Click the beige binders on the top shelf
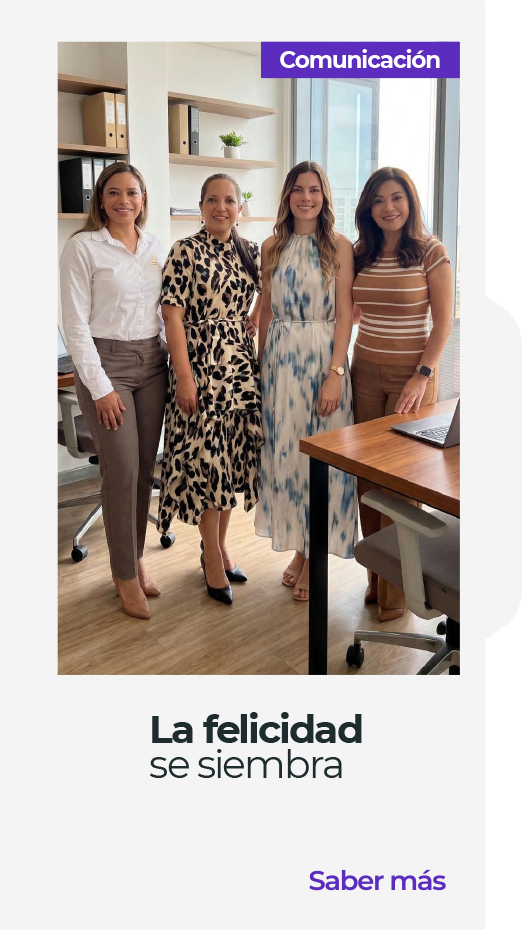 point(104,120)
